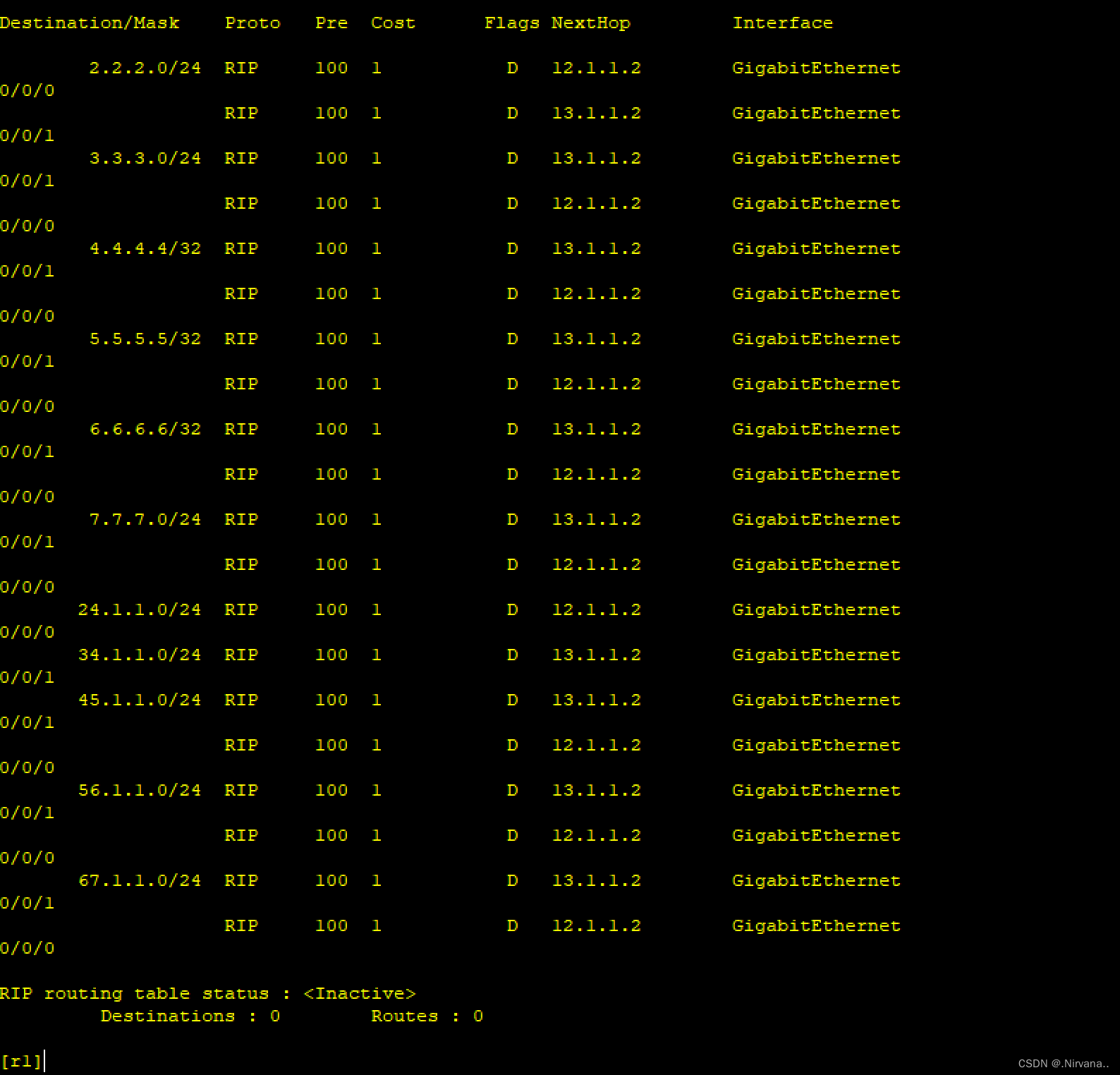Click GigabitEthernet in the 56.1.1.0/24 row
Image resolution: width=1120 pixels, height=1075 pixels.
click(x=816, y=791)
